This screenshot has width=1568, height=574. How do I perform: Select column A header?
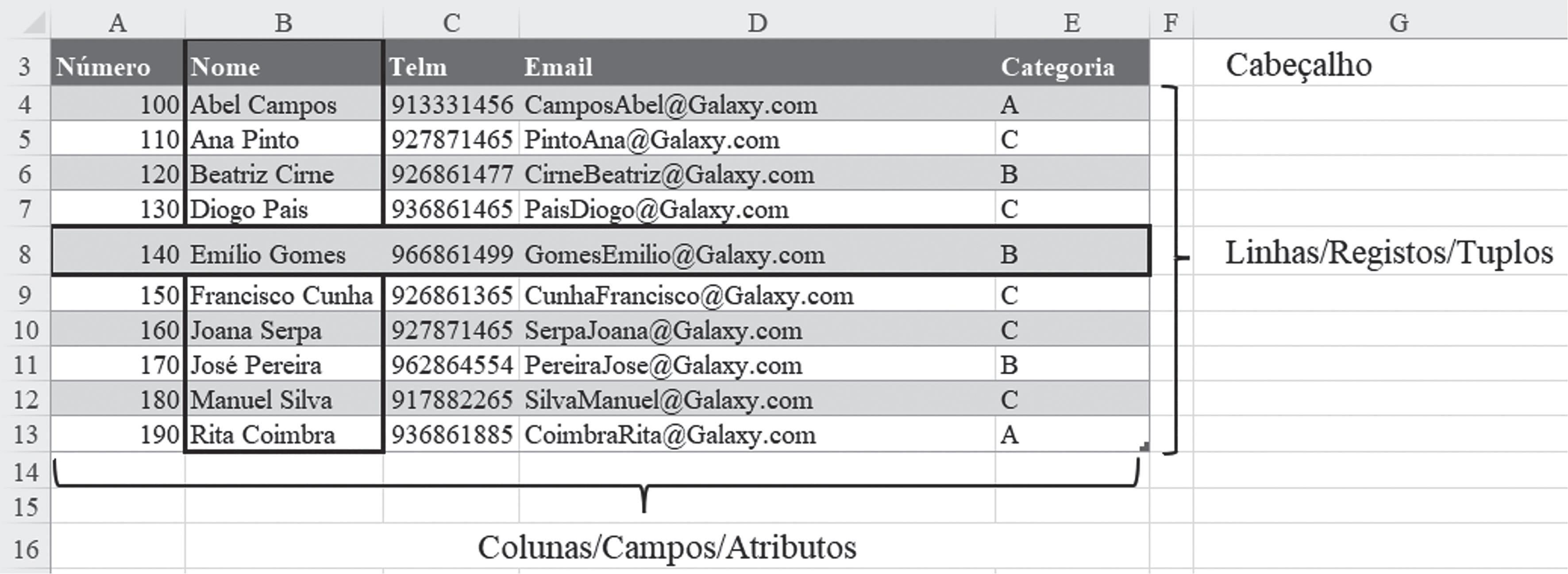coord(117,23)
